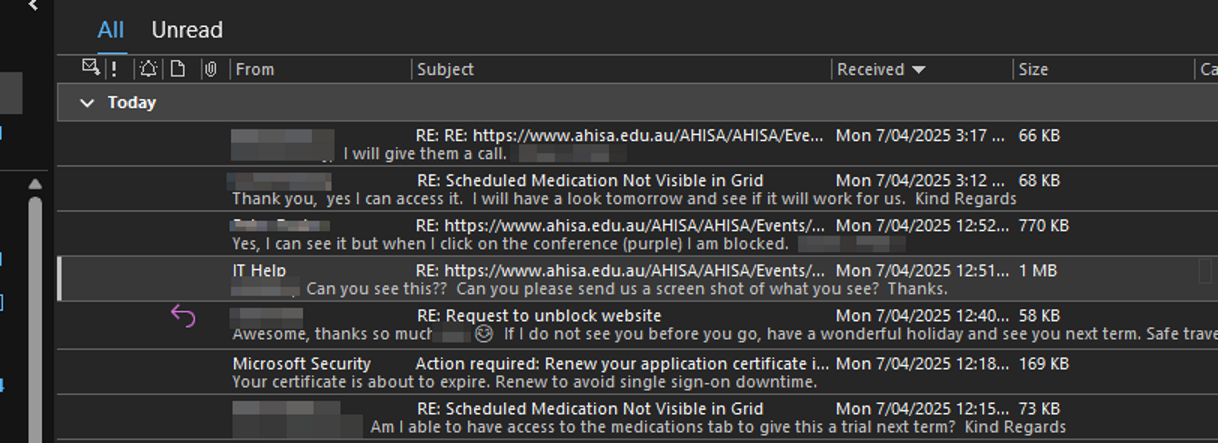Sort emails by the From column
The image size is (1218, 443).
click(255, 69)
